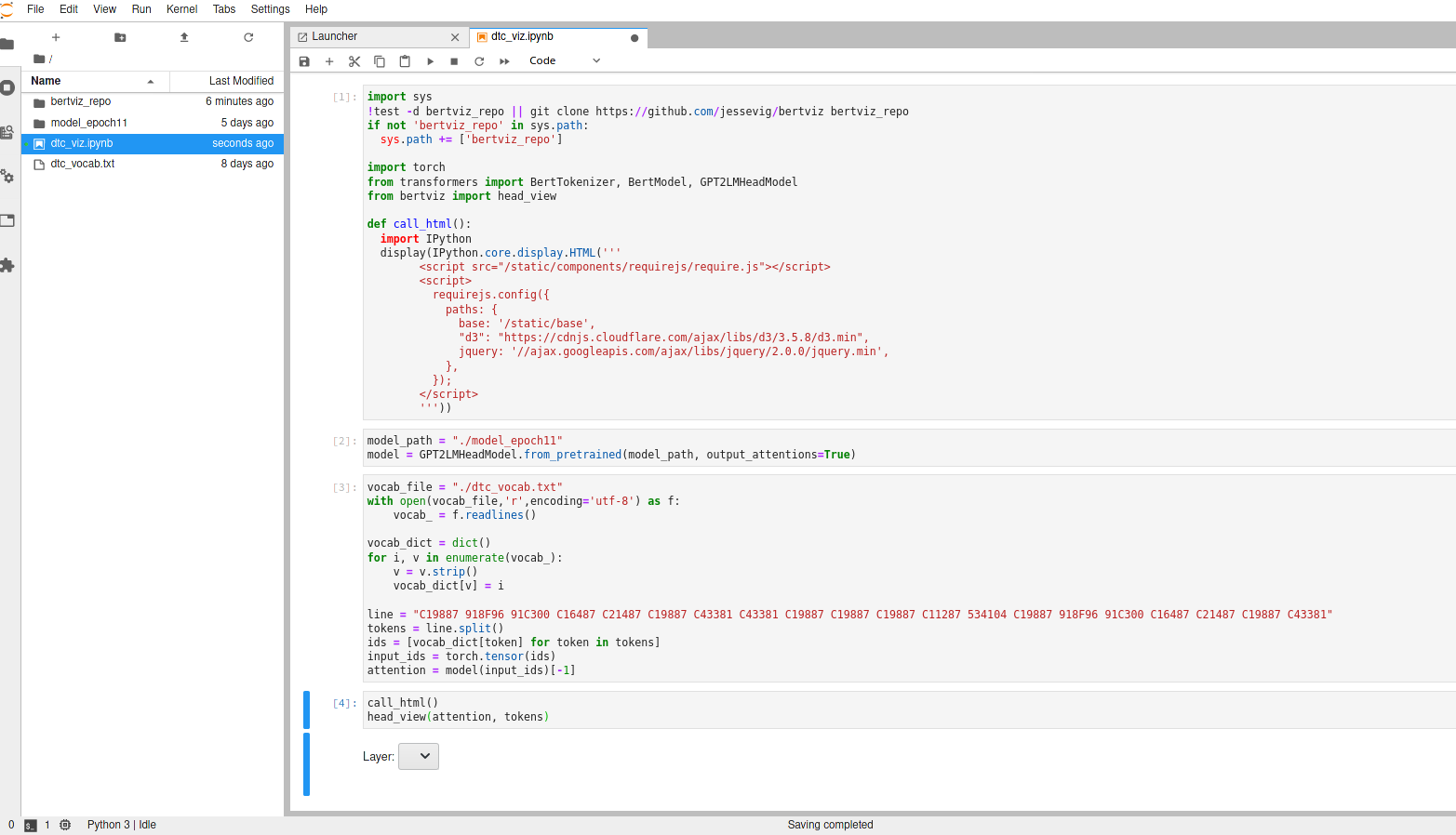
Task: Open the extension manager puzzle icon
Action: [9, 266]
